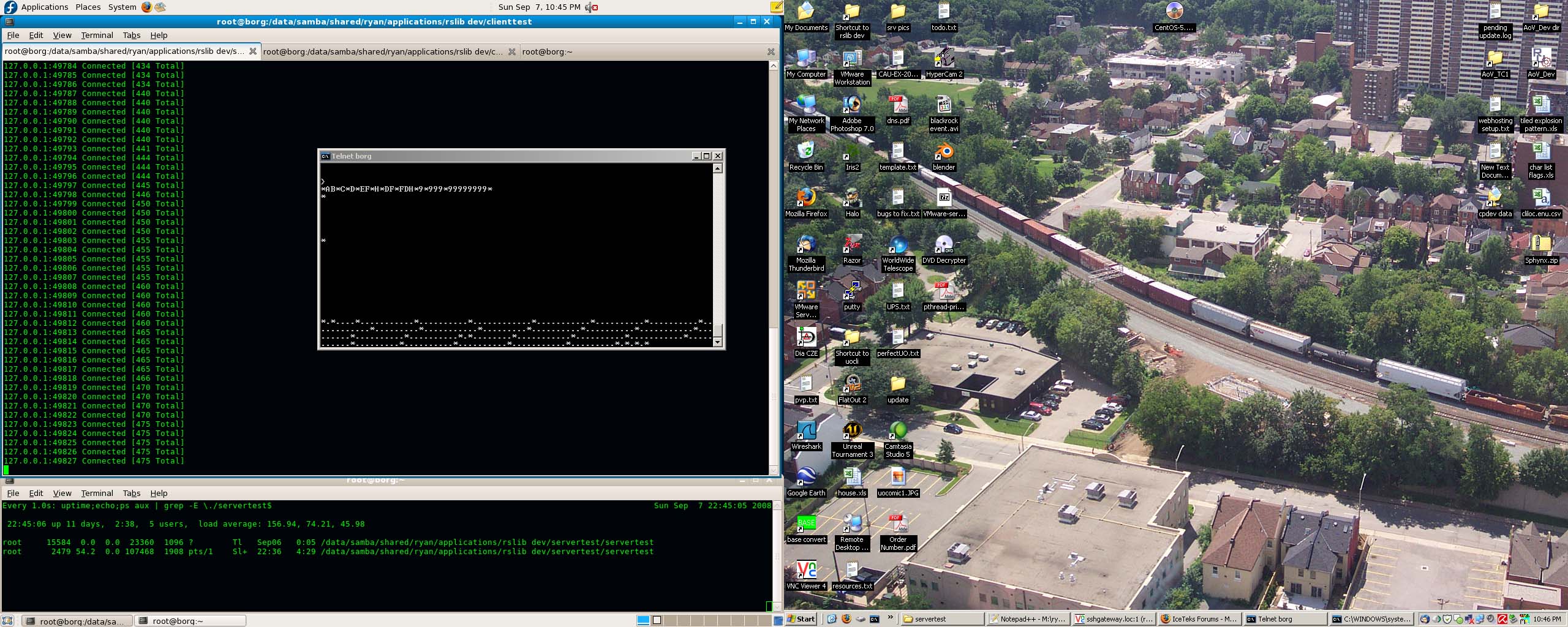Click the mail launcher icon in GNOME panel
This screenshot has height=627, width=1568.
pos(160,7)
